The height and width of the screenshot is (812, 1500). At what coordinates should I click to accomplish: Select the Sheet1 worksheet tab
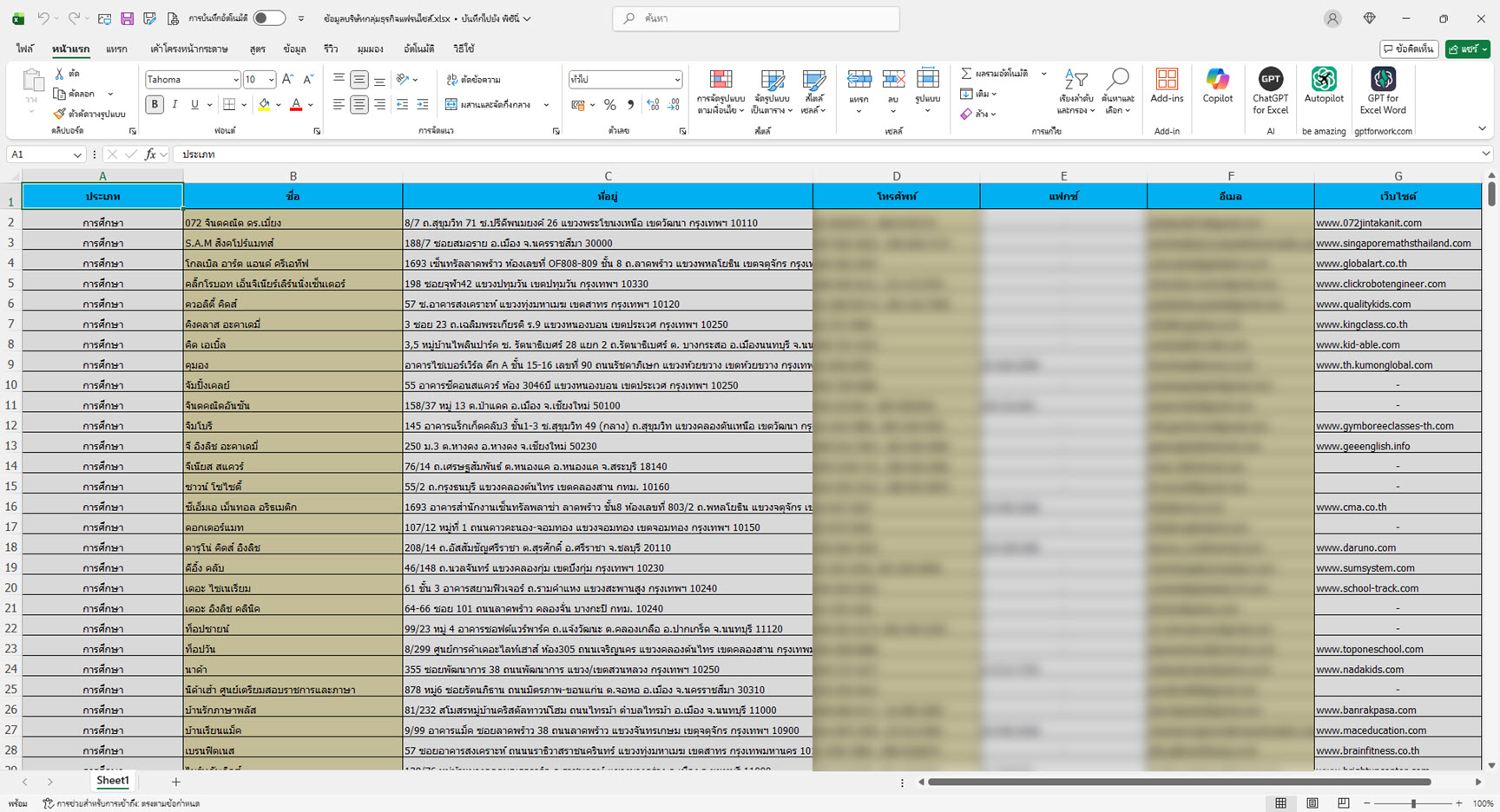[112, 781]
